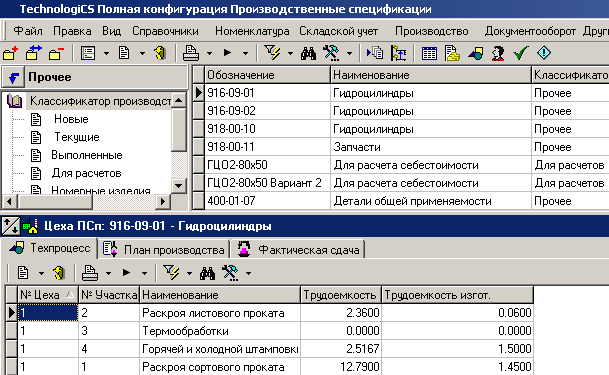Viewport: 609px width, 375px height.
Task: Select Для расчетов tree item
Action: [87, 173]
